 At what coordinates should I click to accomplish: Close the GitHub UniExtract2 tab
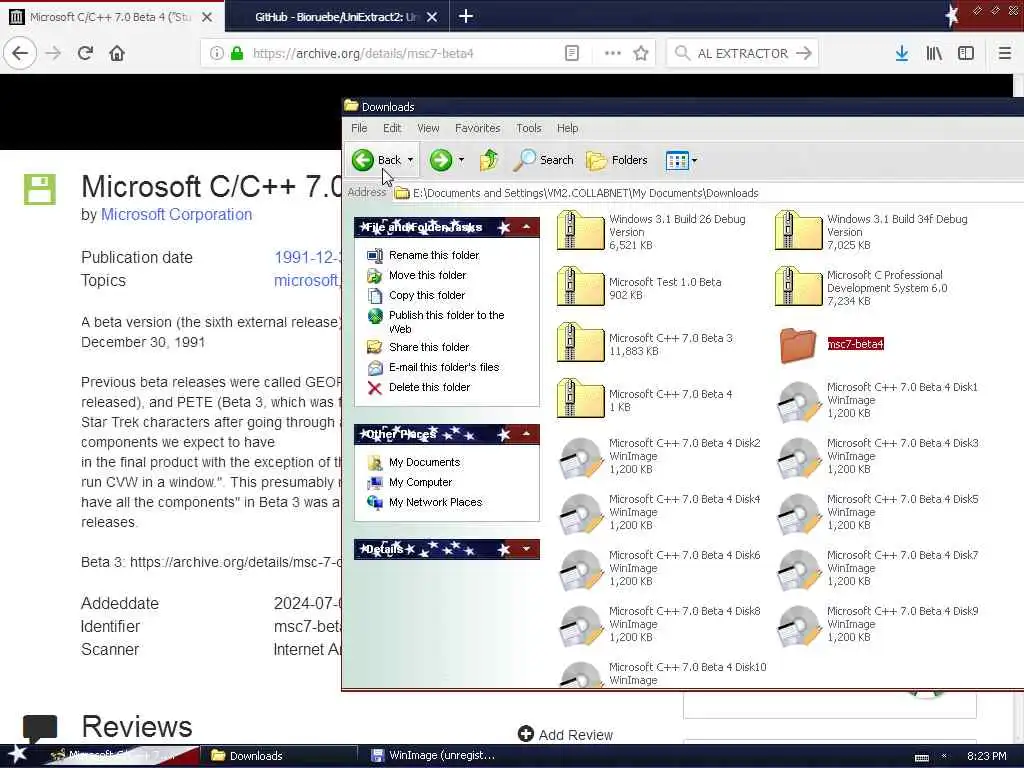tap(432, 17)
